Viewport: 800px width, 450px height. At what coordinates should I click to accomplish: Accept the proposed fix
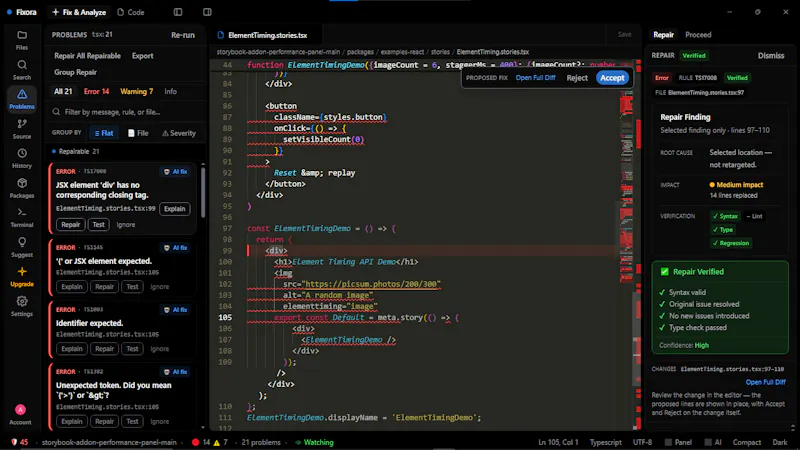[x=612, y=78]
